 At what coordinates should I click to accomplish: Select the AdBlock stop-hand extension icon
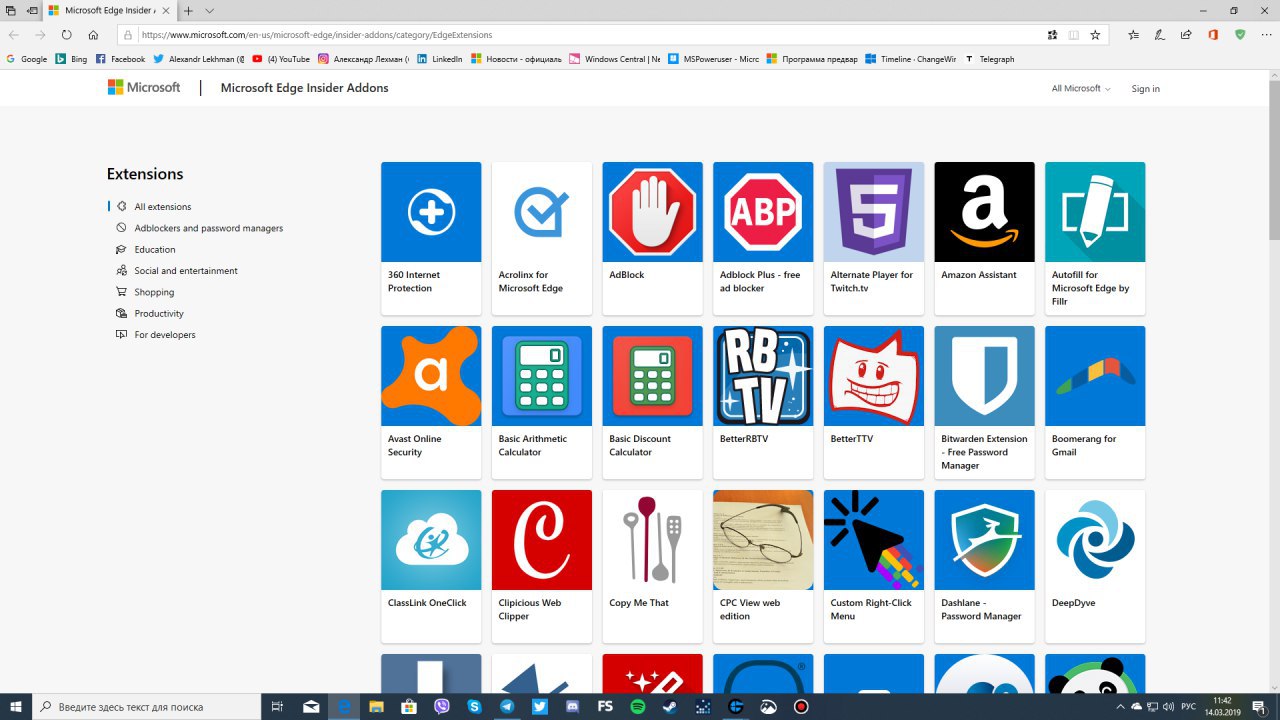(x=652, y=212)
